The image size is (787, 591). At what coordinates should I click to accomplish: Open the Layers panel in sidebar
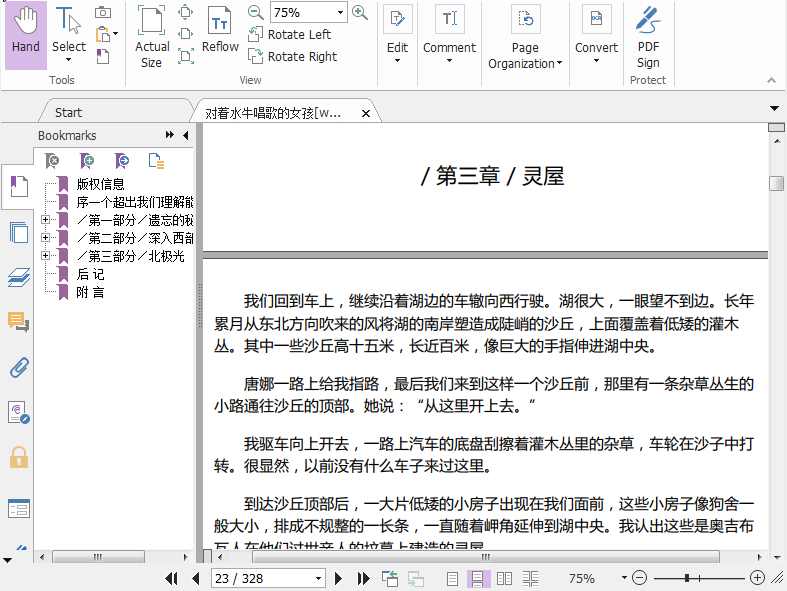tap(18, 277)
